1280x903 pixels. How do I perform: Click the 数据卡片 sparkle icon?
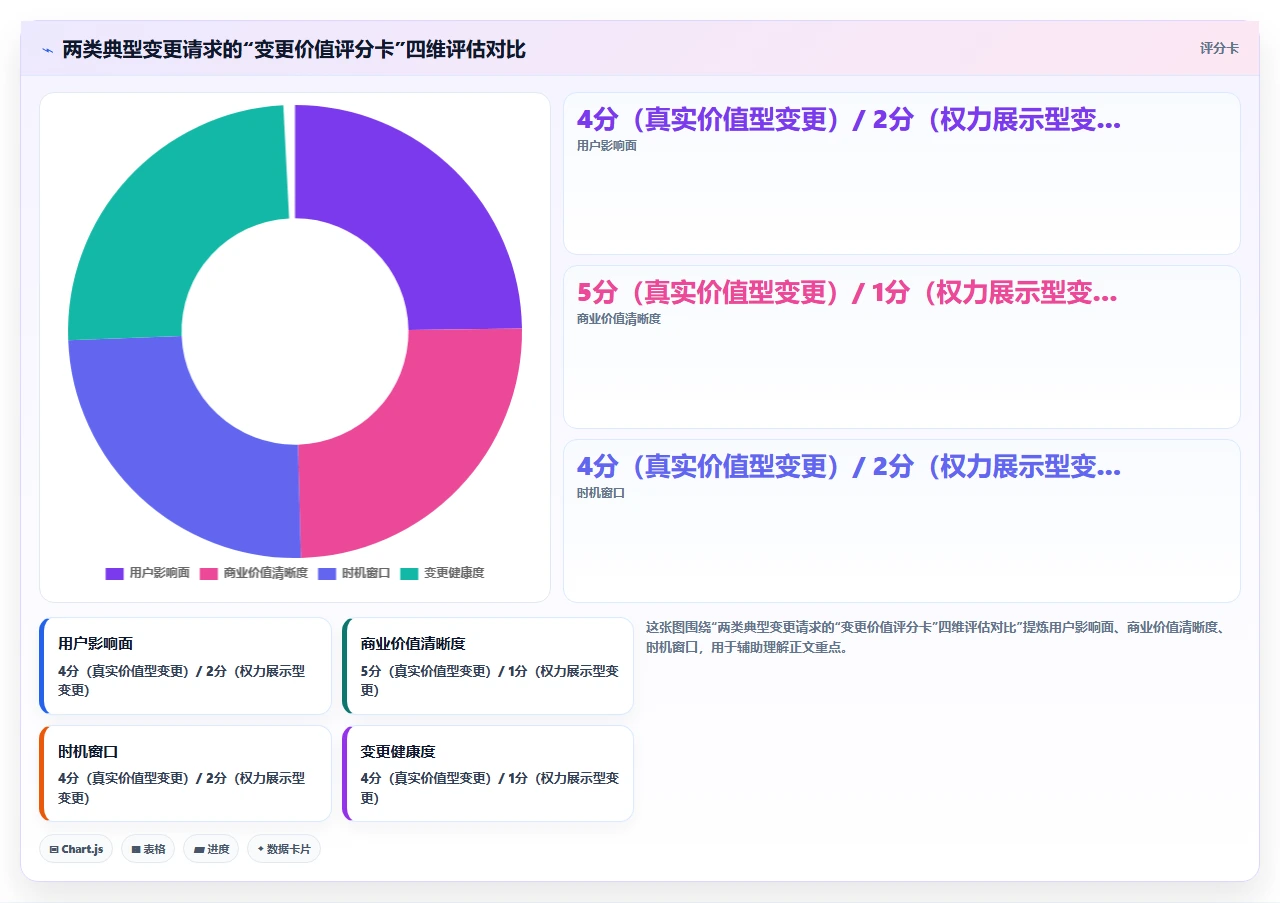(261, 849)
